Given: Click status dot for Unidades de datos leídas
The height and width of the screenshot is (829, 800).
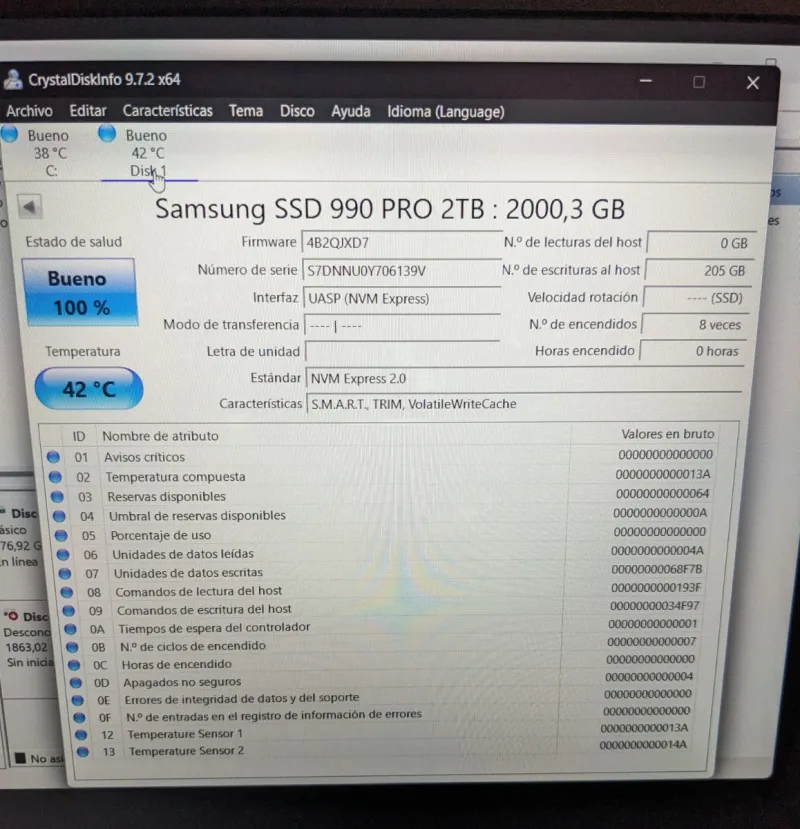Looking at the screenshot, I should pos(63,555).
